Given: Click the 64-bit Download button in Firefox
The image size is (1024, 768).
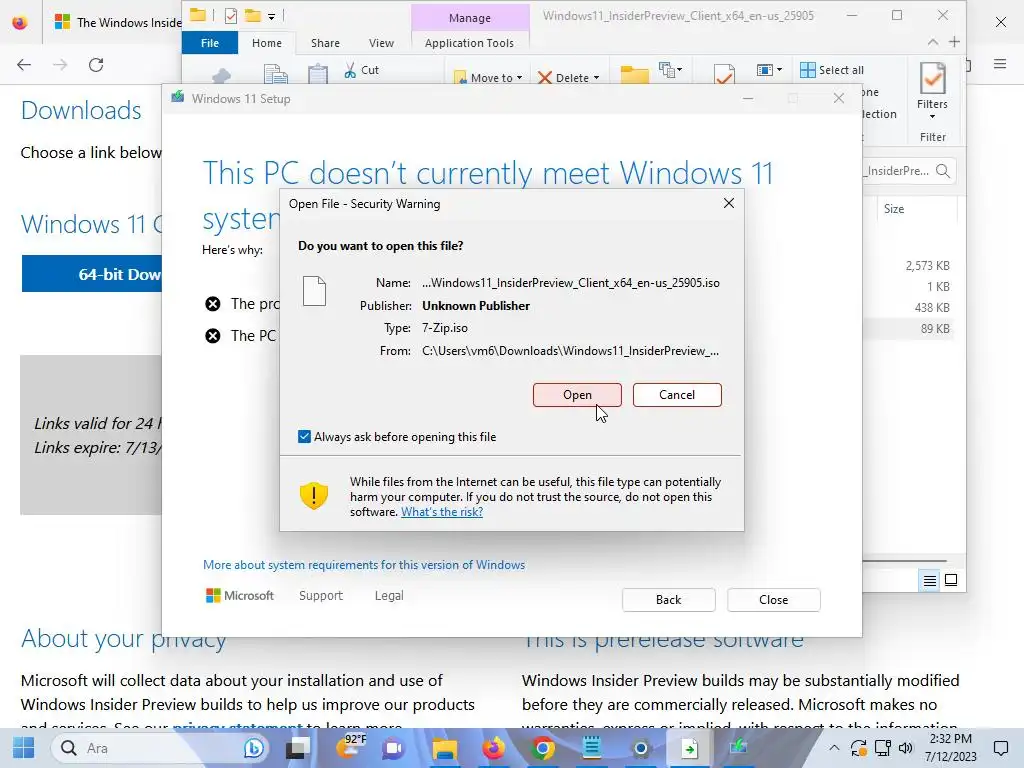Looking at the screenshot, I should click(92, 274).
